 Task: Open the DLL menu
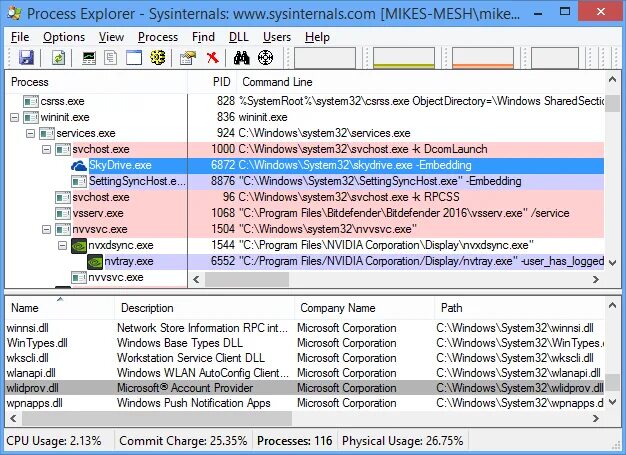(239, 37)
